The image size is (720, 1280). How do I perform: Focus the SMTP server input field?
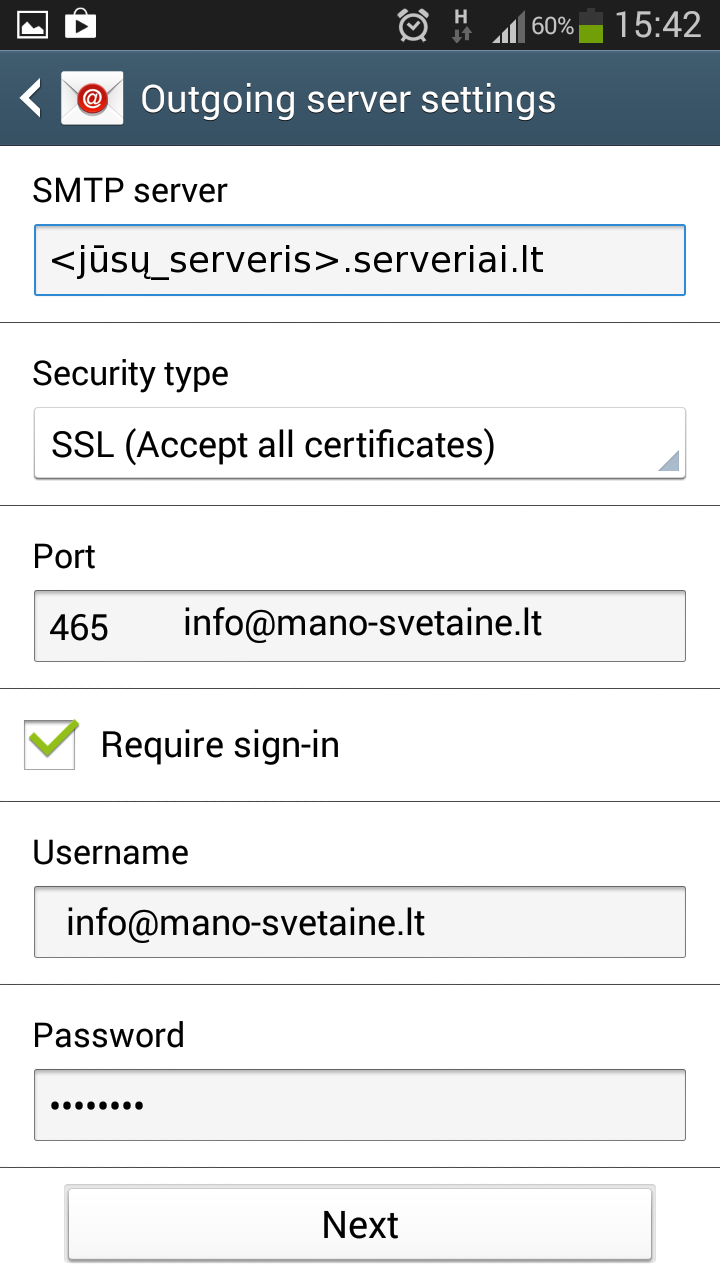click(359, 261)
